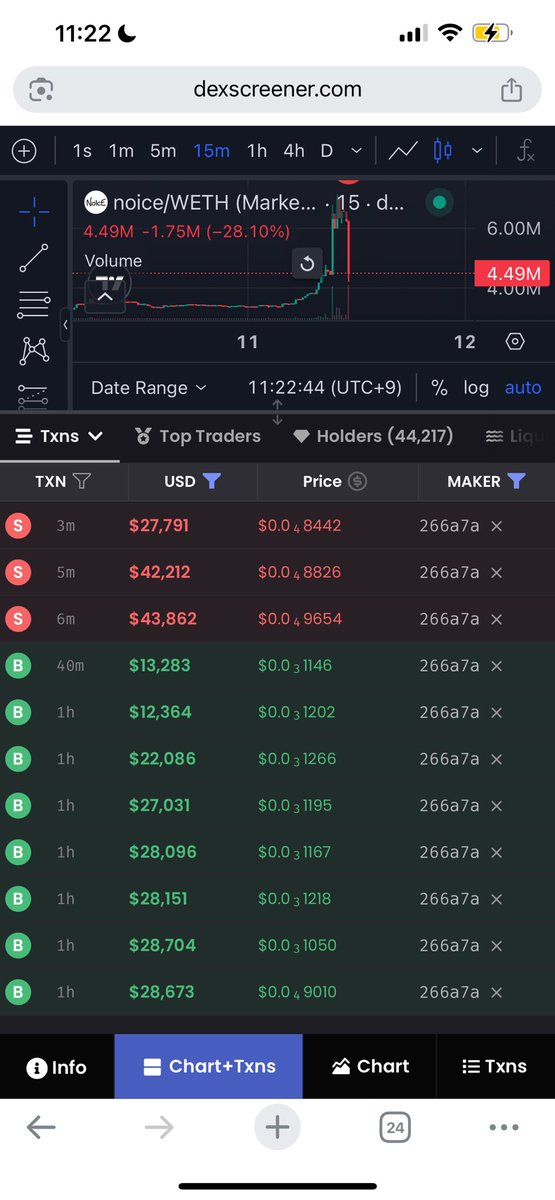Open the Info bottom tab

57,1067
